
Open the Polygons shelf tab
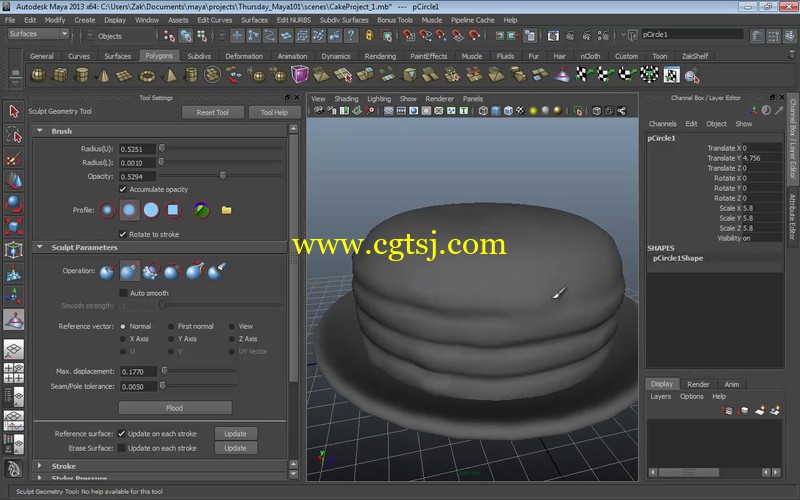159,56
